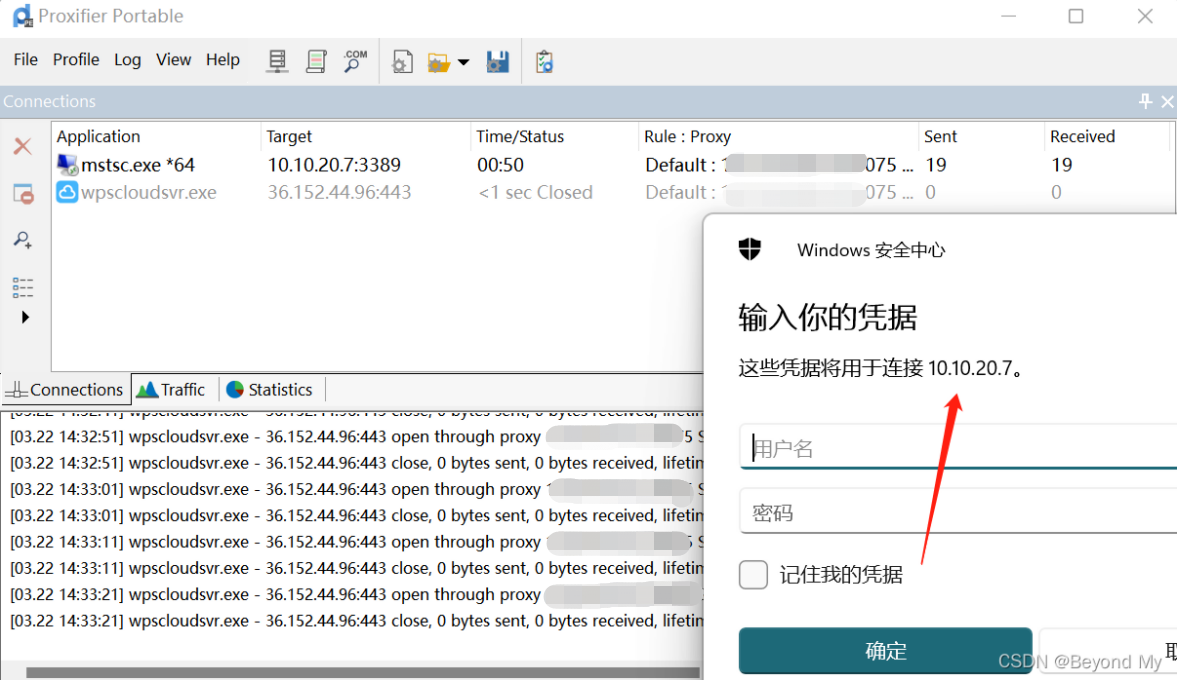Open the Log menu
Viewport: 1177px width, 680px height.
pos(128,60)
